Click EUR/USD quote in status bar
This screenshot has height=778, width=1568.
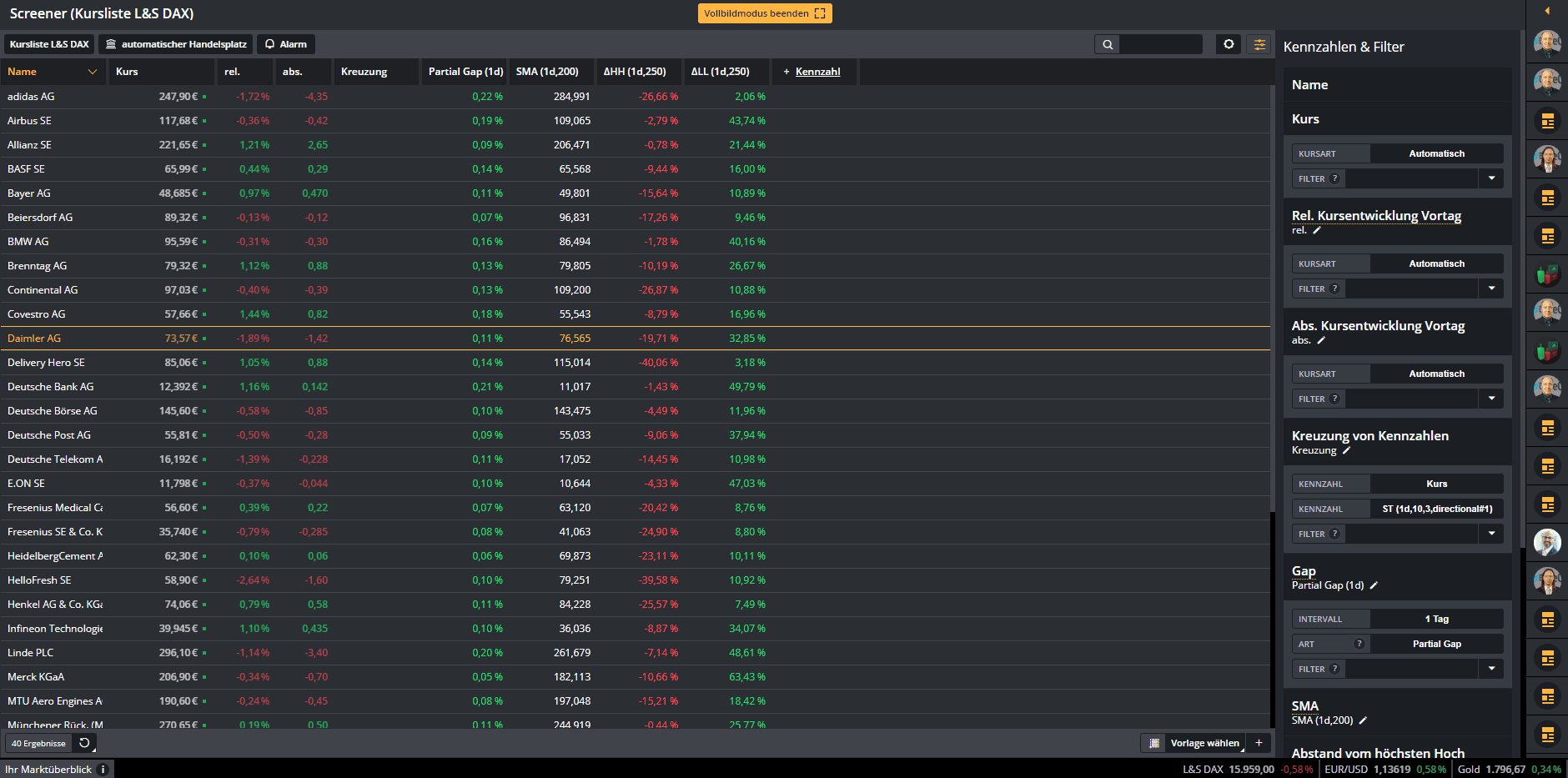pyautogui.click(x=1385, y=770)
